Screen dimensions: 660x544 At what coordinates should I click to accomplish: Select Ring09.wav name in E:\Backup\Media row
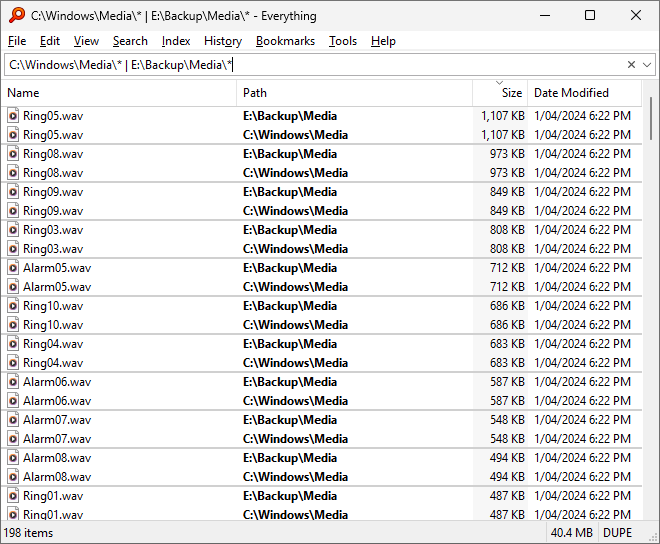click(x=53, y=192)
